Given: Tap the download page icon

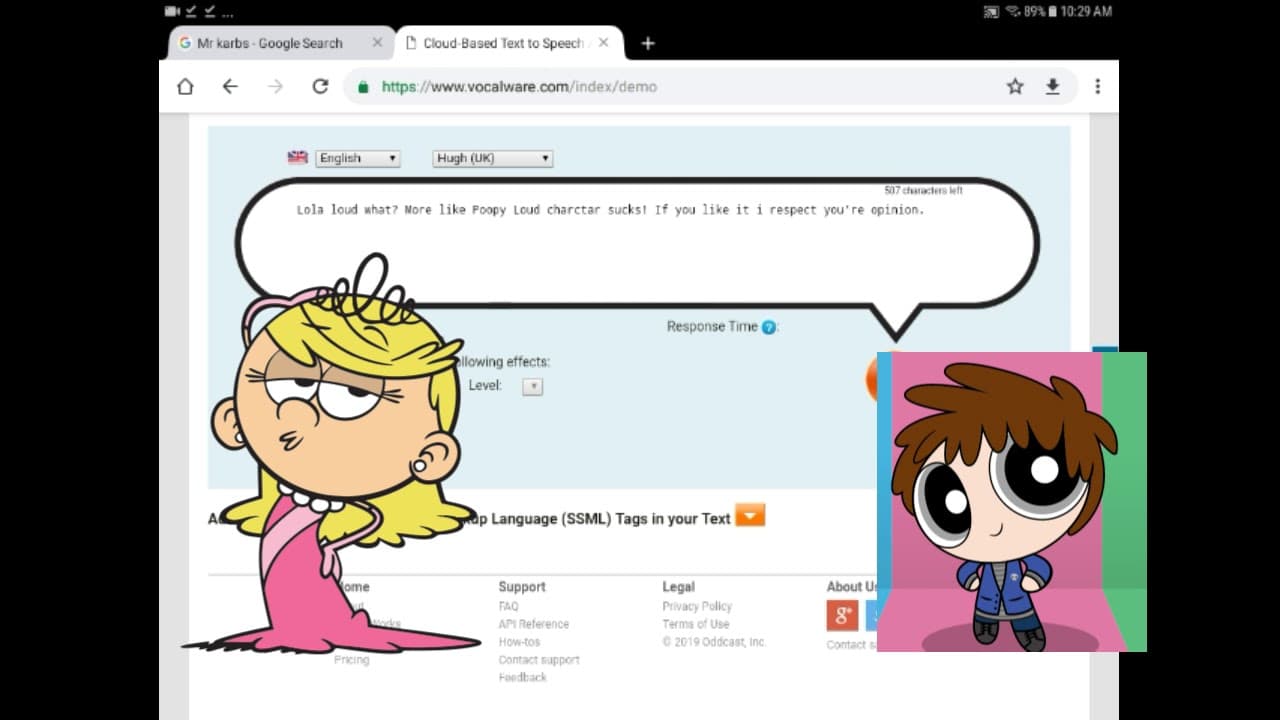Looking at the screenshot, I should [x=1052, y=87].
